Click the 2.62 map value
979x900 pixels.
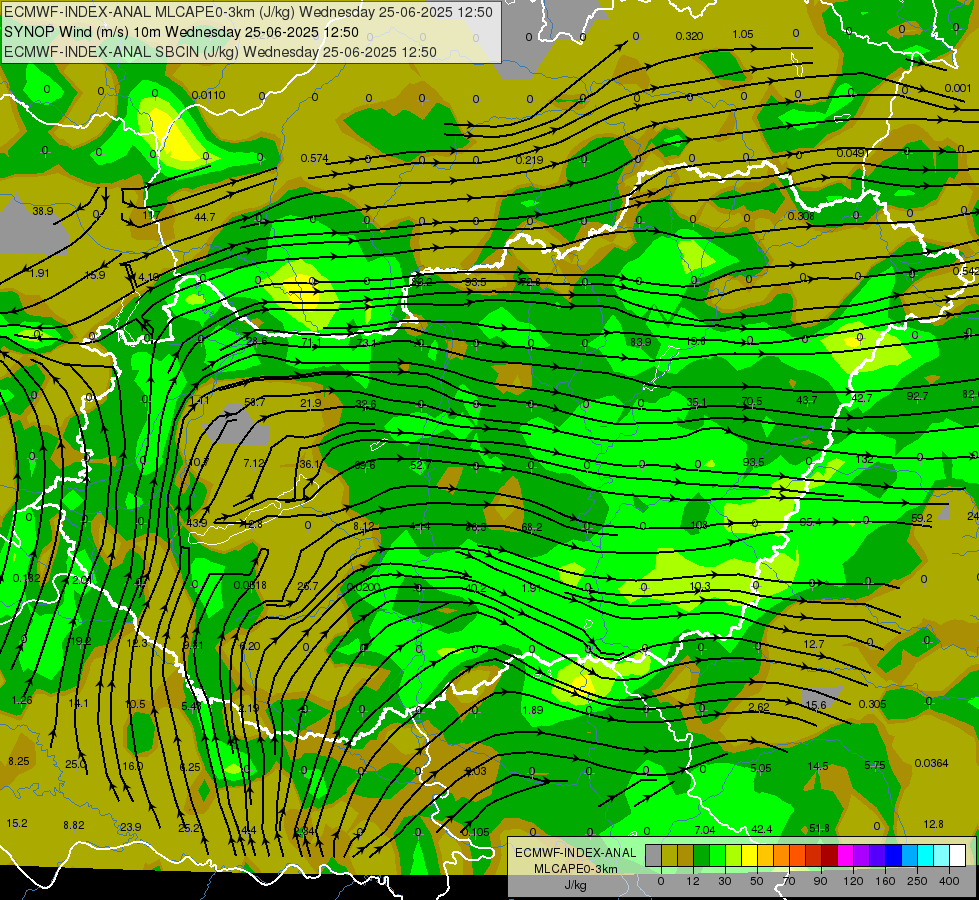[759, 707]
